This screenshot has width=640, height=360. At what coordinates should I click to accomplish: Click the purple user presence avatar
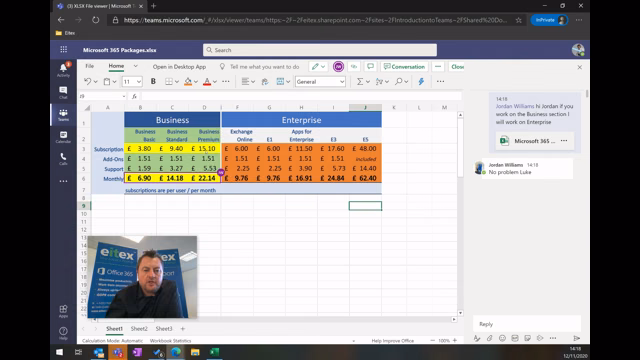(338, 67)
